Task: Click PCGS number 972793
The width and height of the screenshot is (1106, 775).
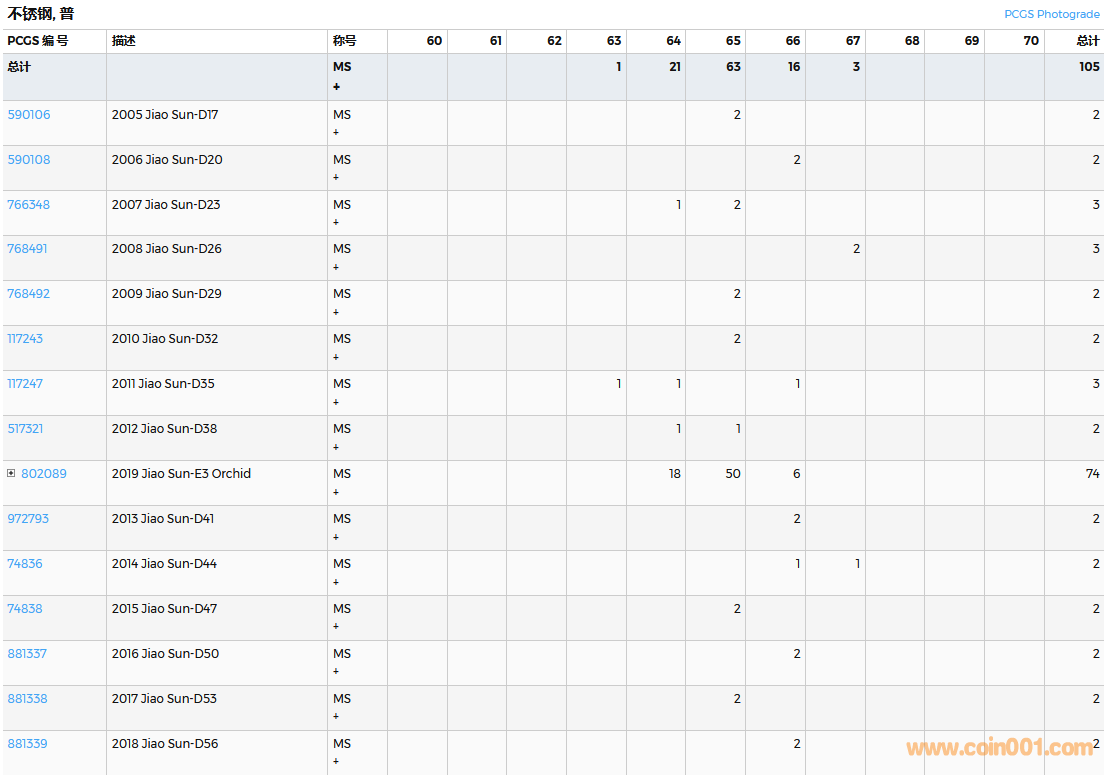Action: point(28,519)
